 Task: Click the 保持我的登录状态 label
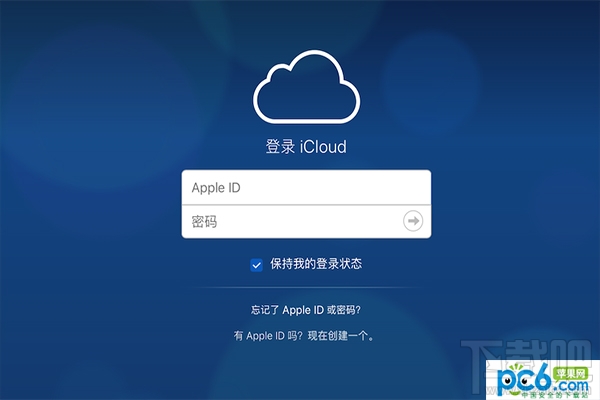[316, 264]
